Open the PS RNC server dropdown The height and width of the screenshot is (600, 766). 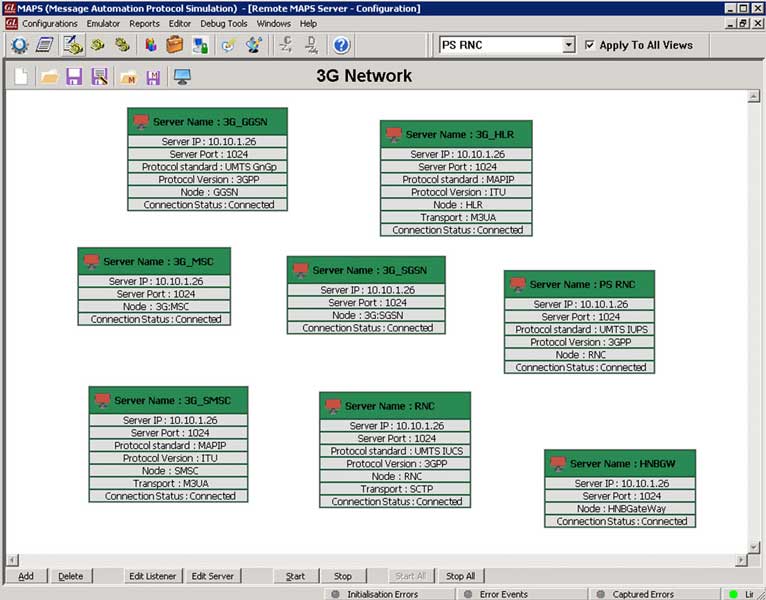(x=568, y=45)
